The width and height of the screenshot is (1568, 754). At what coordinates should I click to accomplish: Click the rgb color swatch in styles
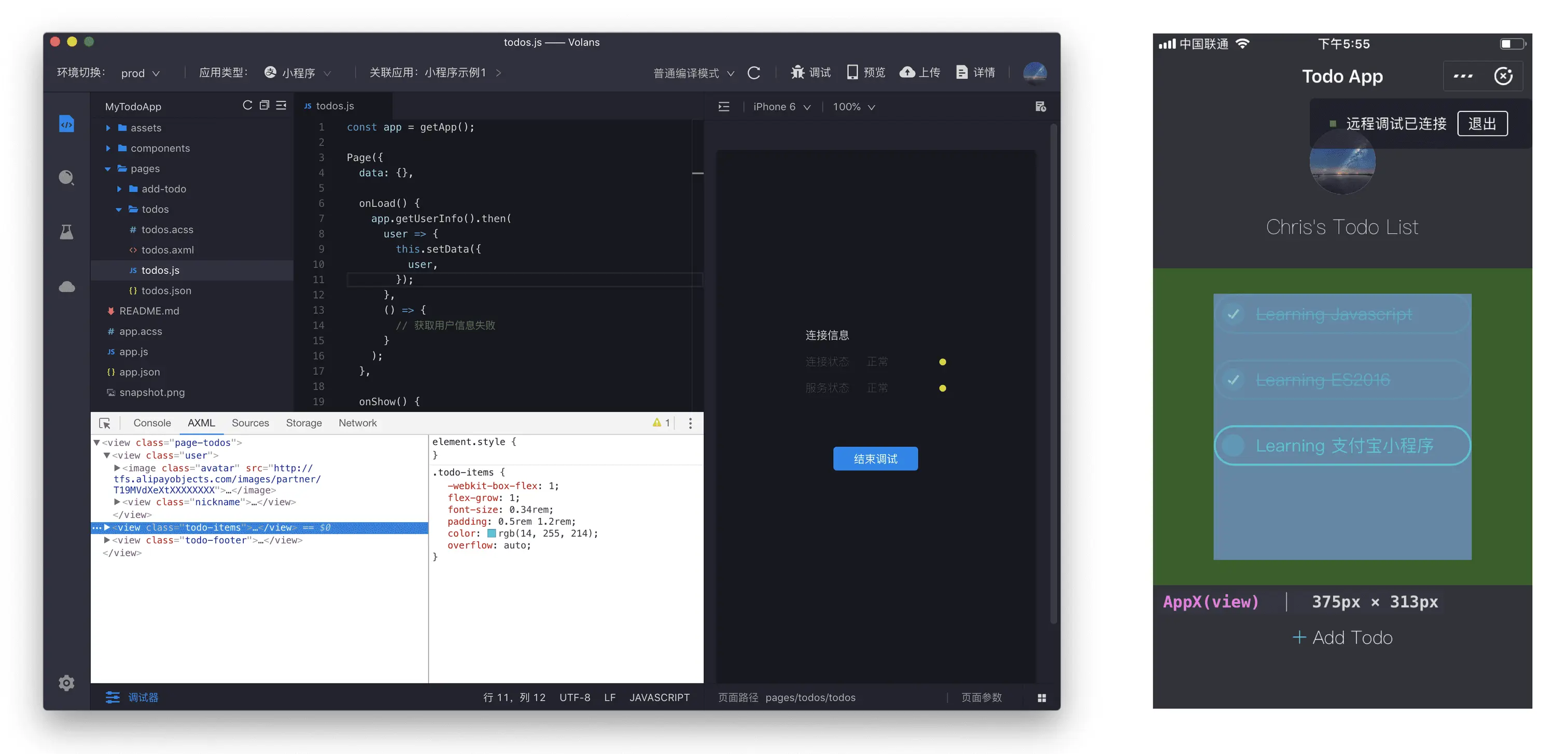[491, 533]
